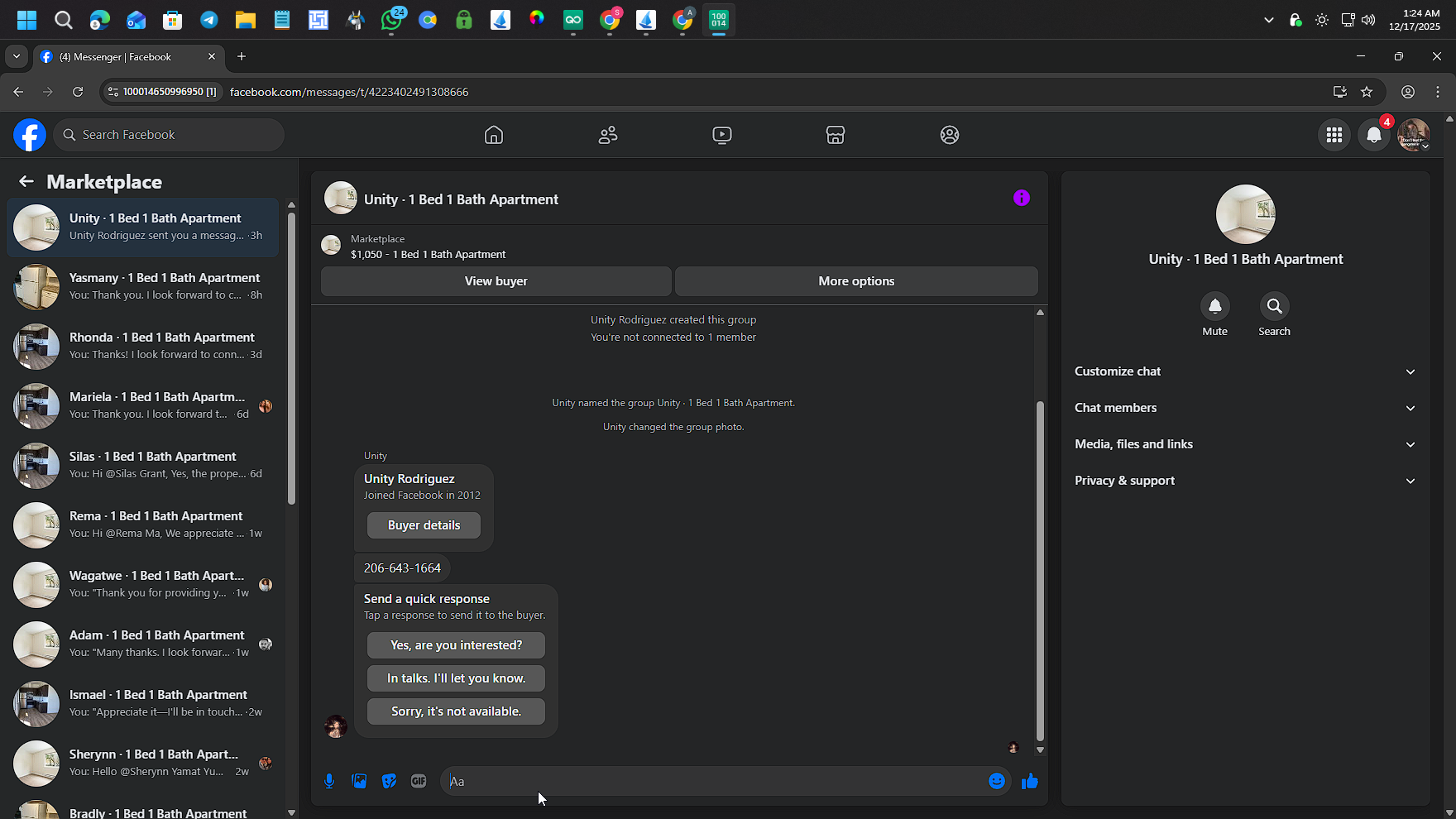This screenshot has width=1456, height=819.
Task: Open a new browser tab
Action: pos(242,56)
